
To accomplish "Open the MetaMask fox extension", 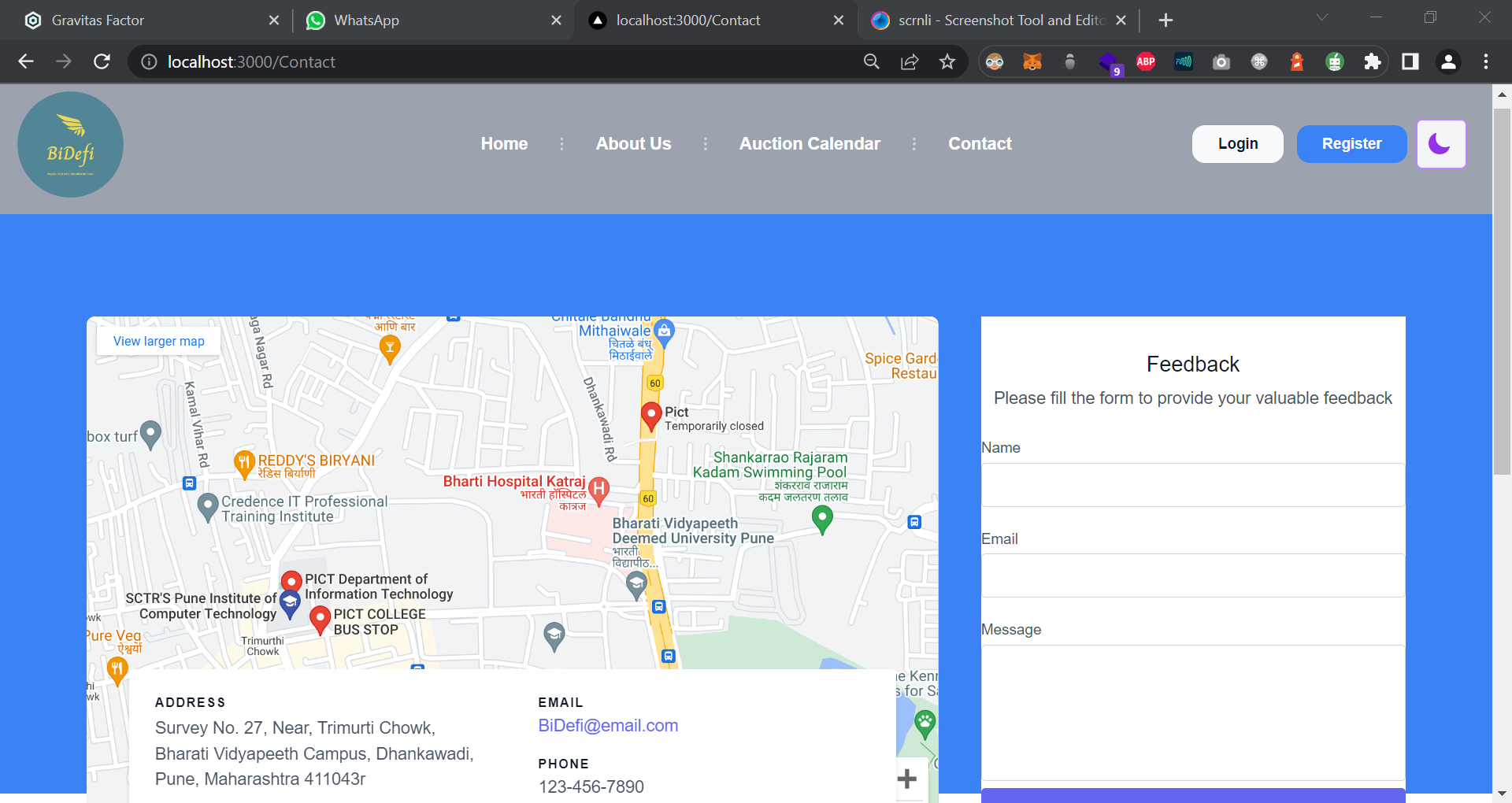I will pyautogui.click(x=1032, y=61).
